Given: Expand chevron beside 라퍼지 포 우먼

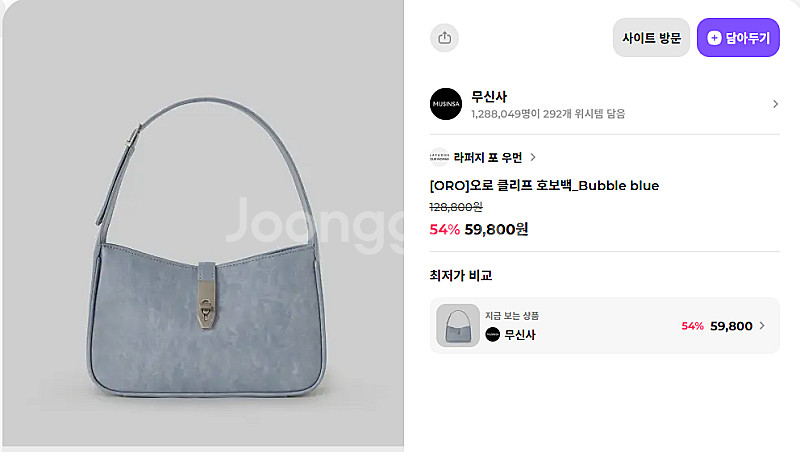Looking at the screenshot, I should [x=533, y=157].
